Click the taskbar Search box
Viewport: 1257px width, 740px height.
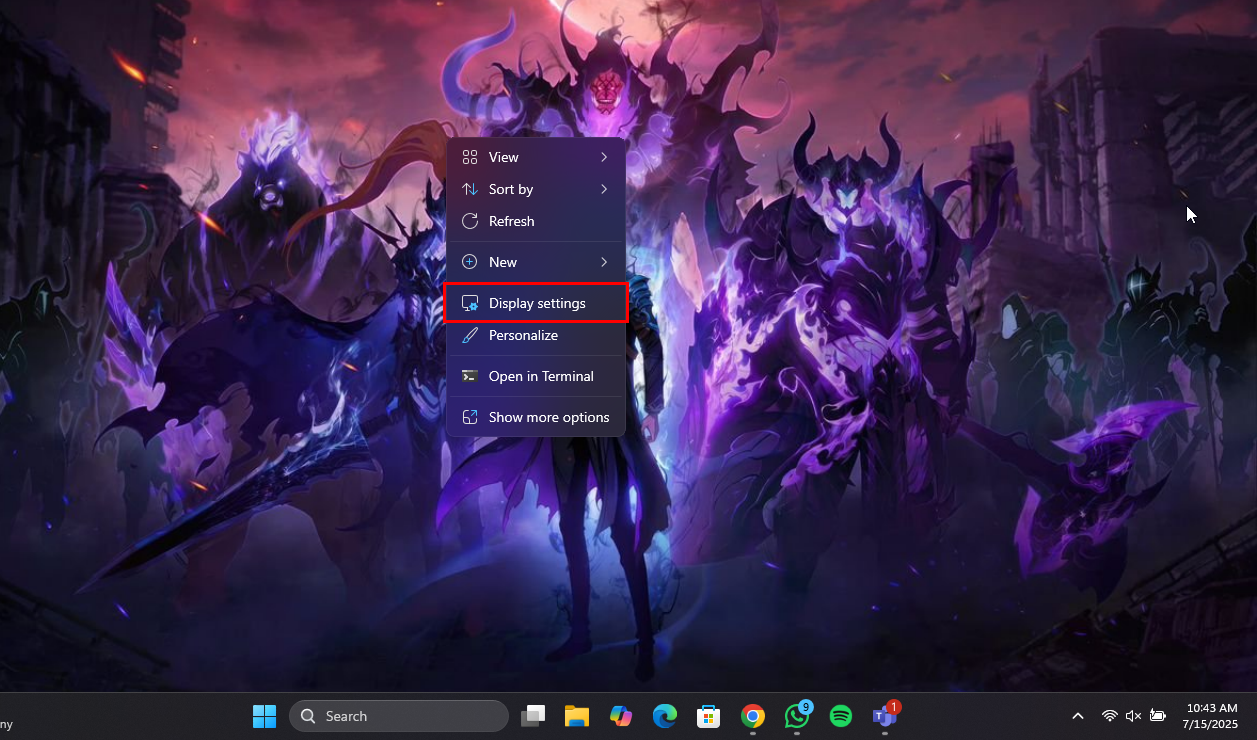click(399, 716)
